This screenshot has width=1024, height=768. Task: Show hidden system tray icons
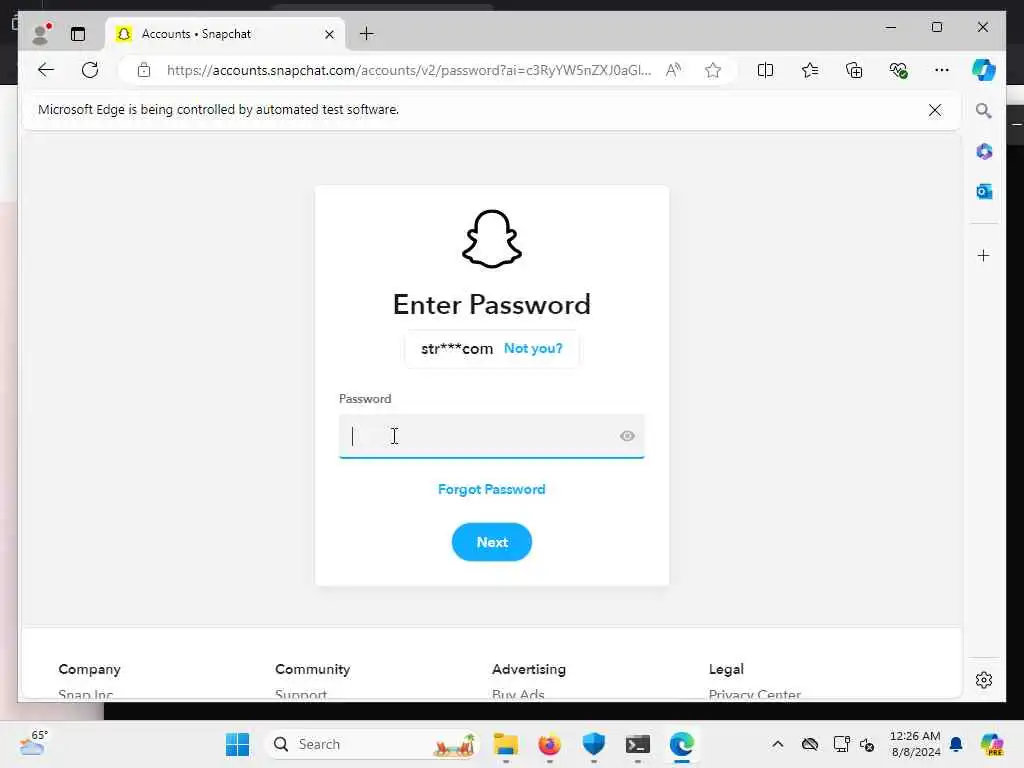778,744
